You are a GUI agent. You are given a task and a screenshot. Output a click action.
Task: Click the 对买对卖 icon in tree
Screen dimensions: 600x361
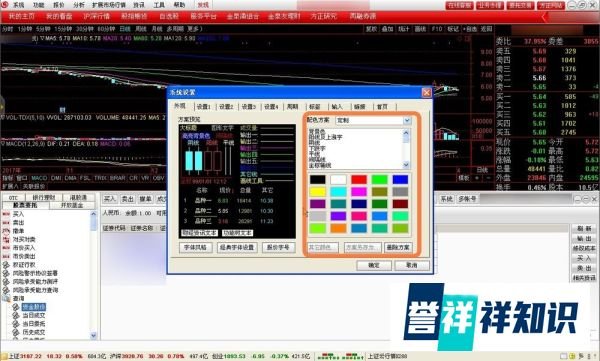6,239
